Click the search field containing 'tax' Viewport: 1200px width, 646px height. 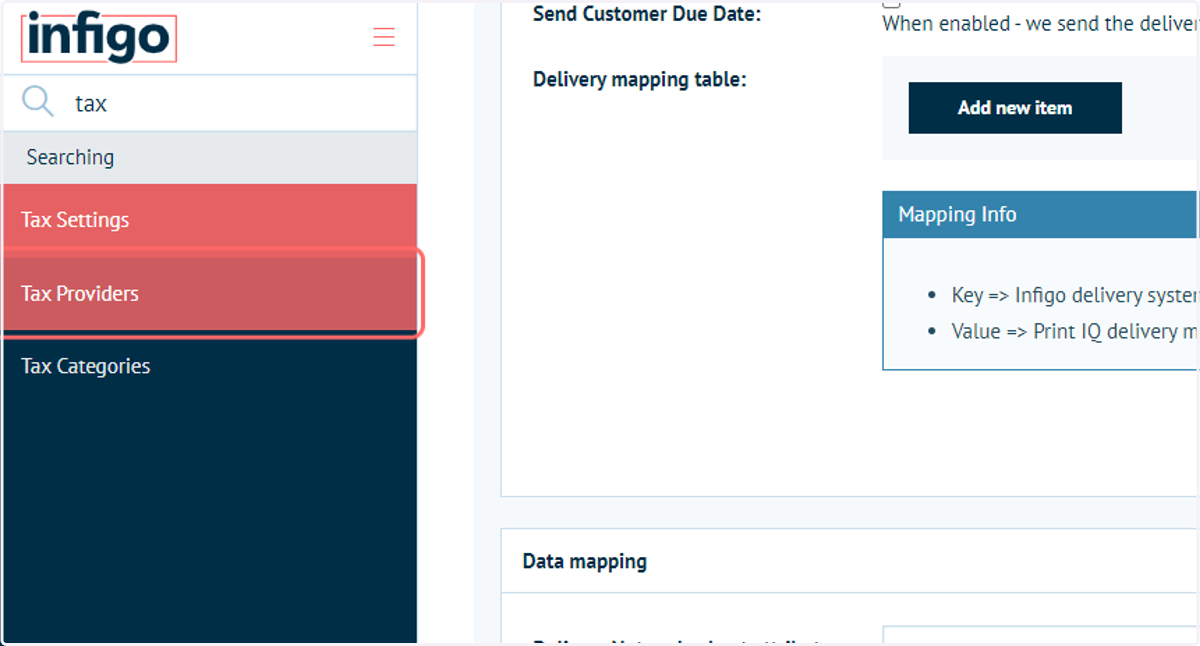[x=209, y=103]
